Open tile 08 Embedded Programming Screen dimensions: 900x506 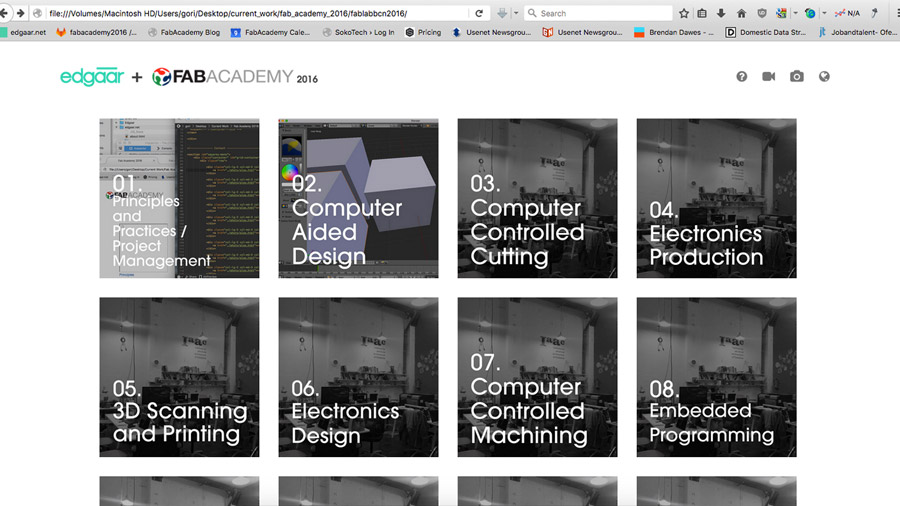click(716, 377)
